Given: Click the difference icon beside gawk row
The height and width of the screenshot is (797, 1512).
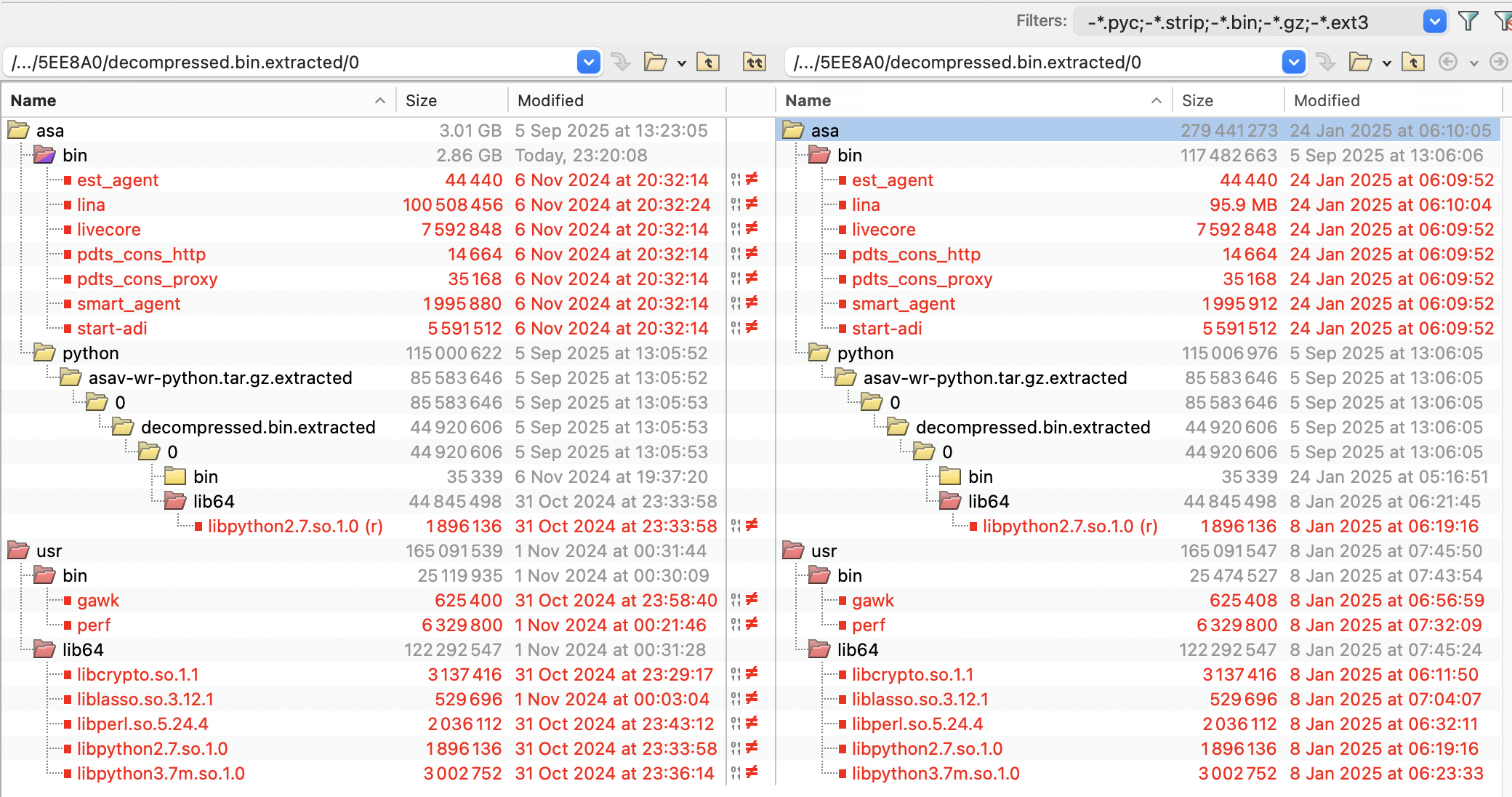Looking at the screenshot, I should [x=752, y=599].
